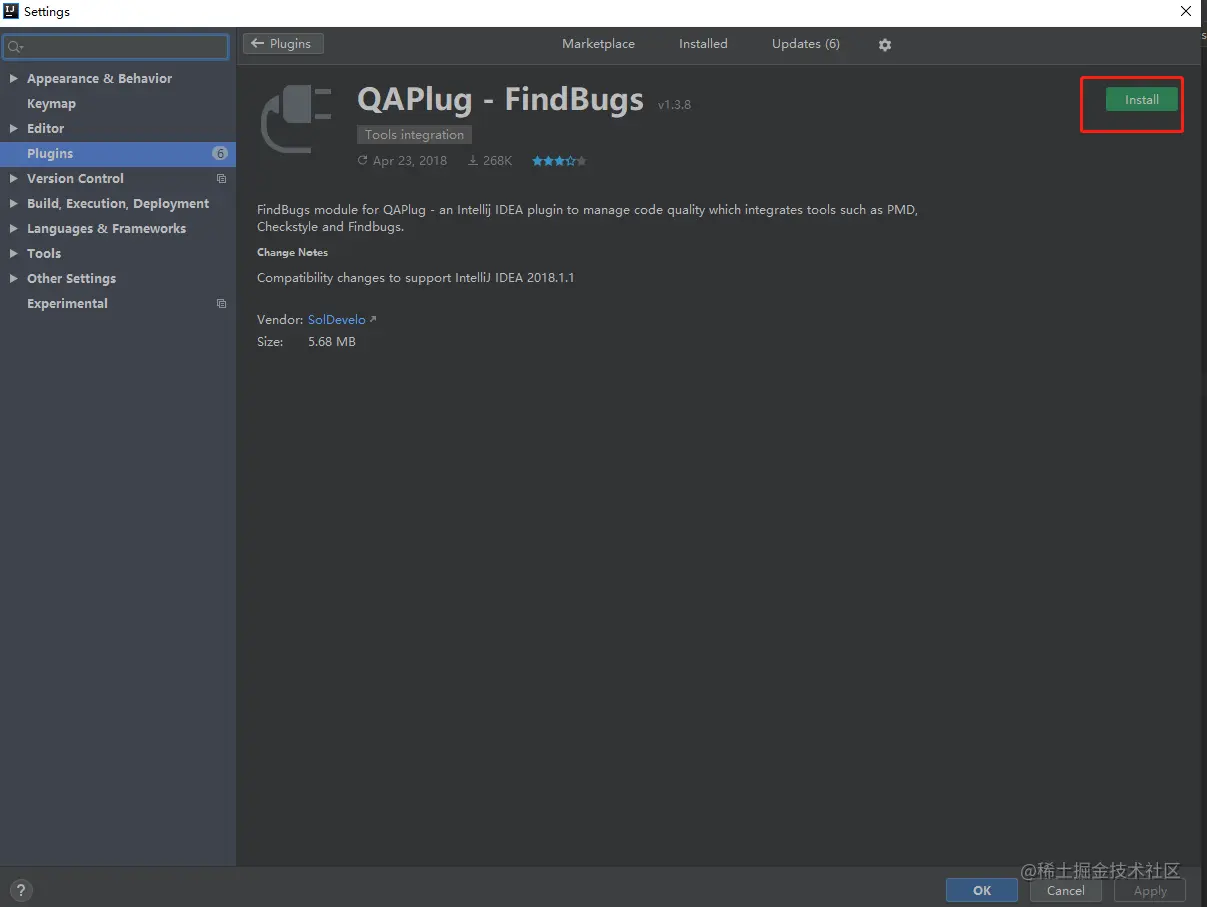Open Appearance & Behavior settings

coord(99,79)
